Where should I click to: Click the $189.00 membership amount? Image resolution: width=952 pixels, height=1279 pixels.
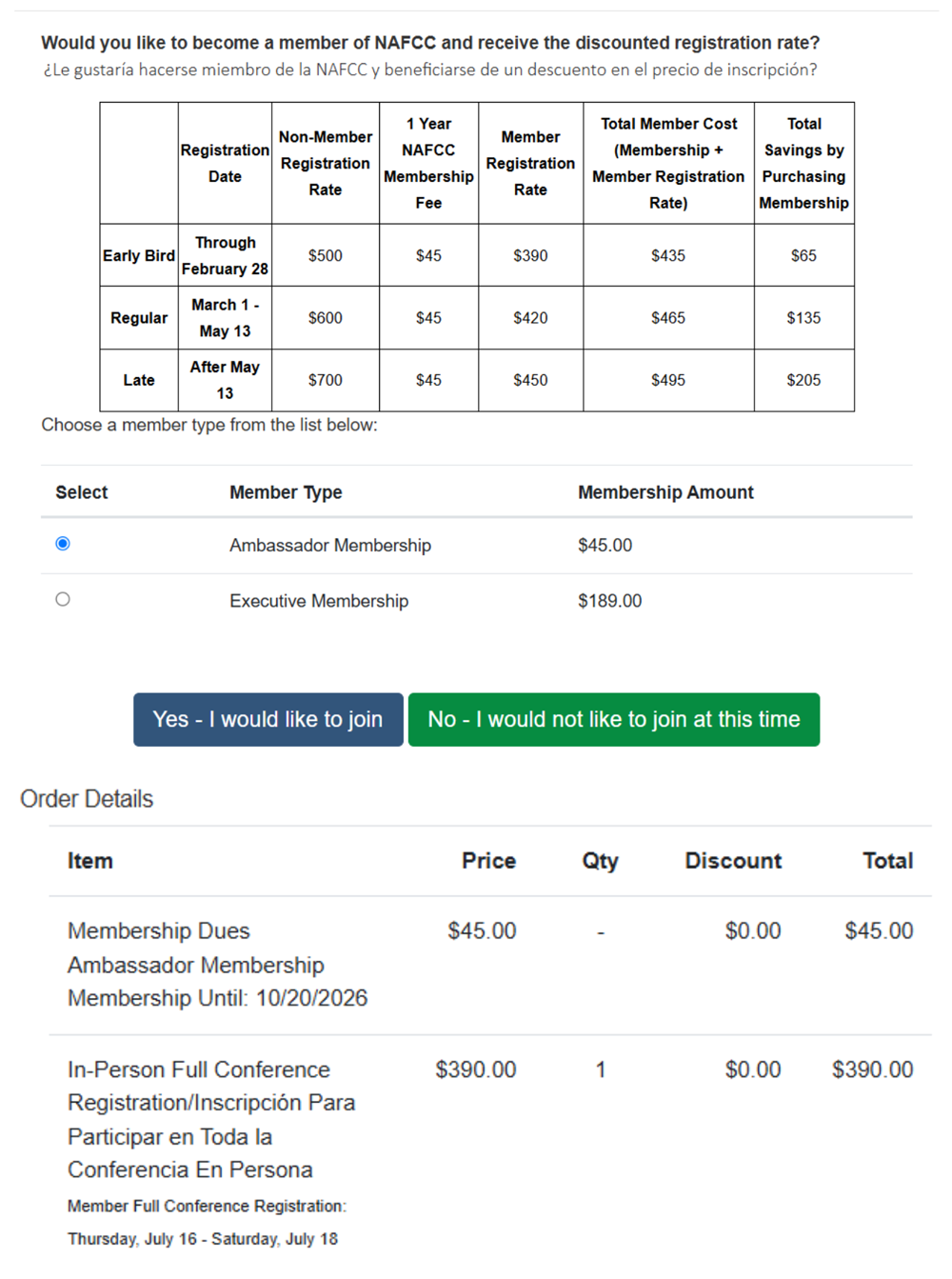click(609, 601)
